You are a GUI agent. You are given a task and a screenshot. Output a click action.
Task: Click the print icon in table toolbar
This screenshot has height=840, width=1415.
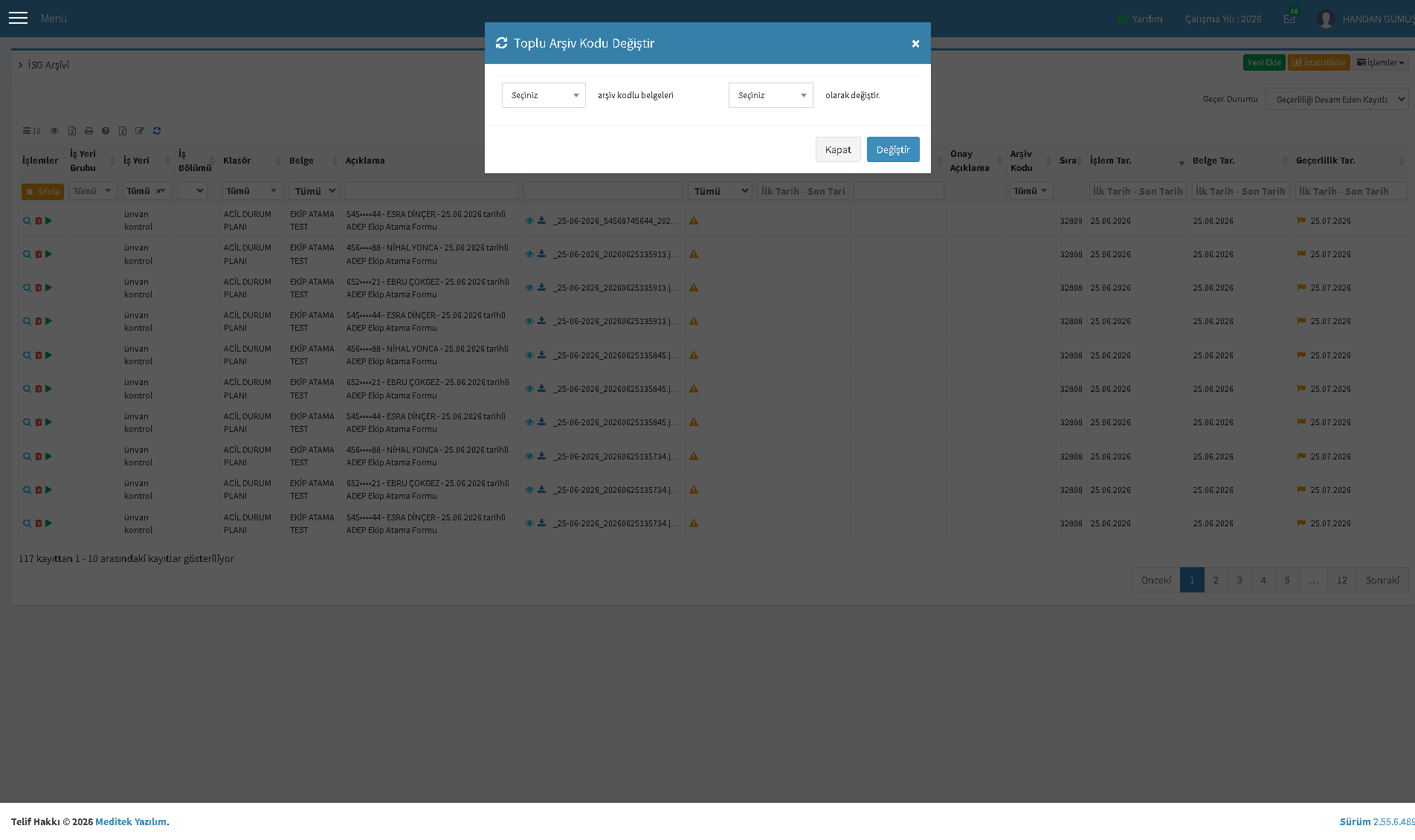click(x=88, y=131)
